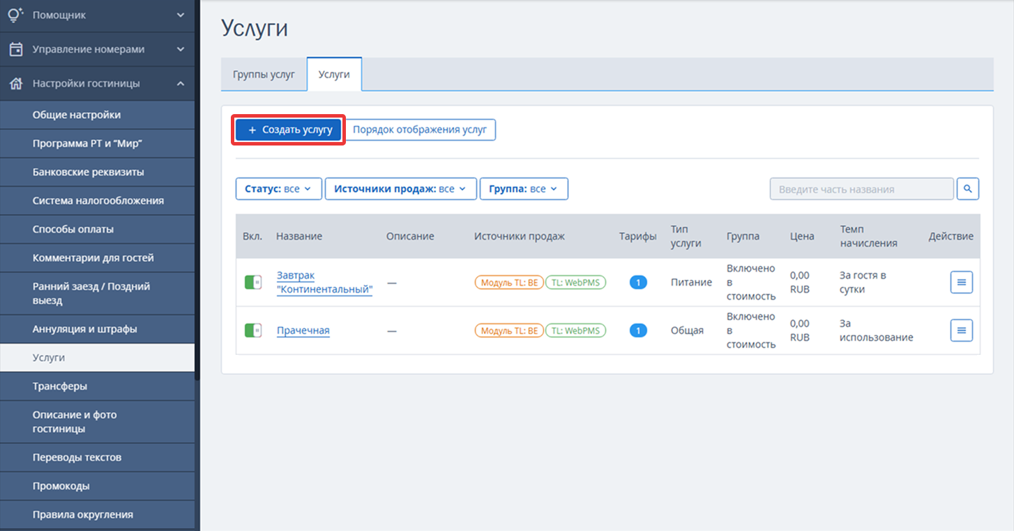
Task: Open Аннуляция и штрафы section
Action: [97, 329]
